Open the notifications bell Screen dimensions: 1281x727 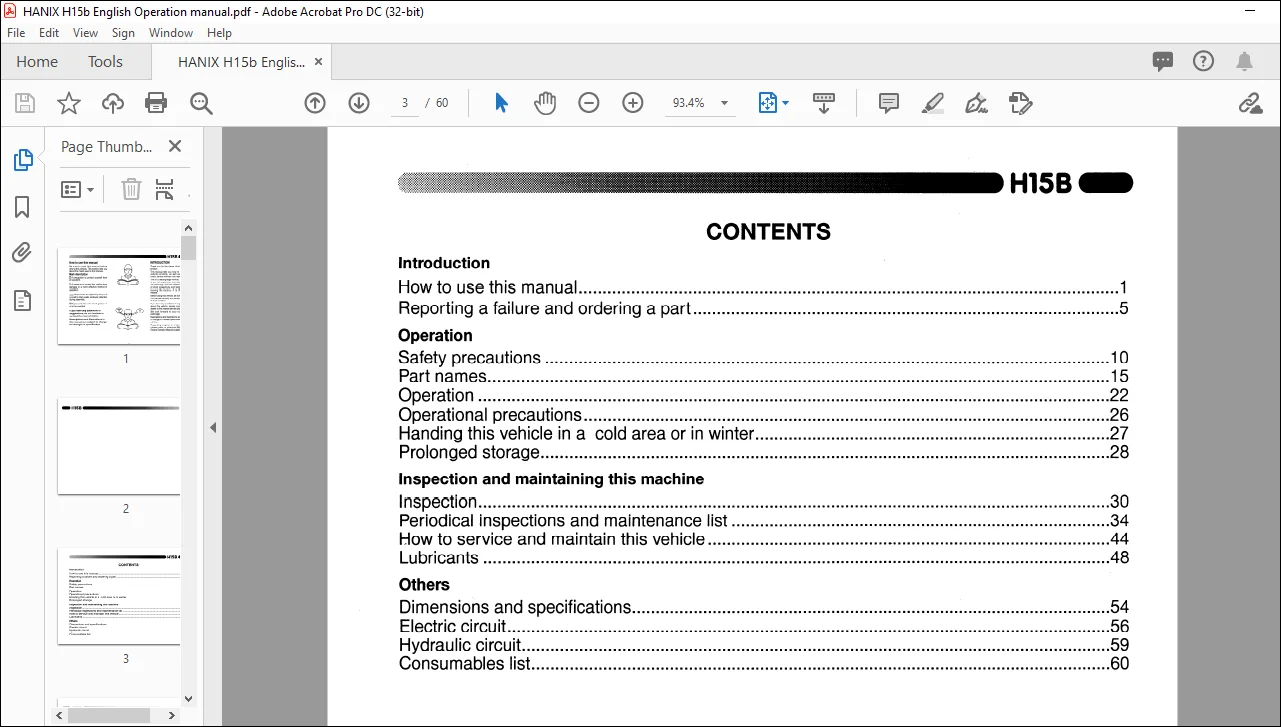click(x=1245, y=61)
